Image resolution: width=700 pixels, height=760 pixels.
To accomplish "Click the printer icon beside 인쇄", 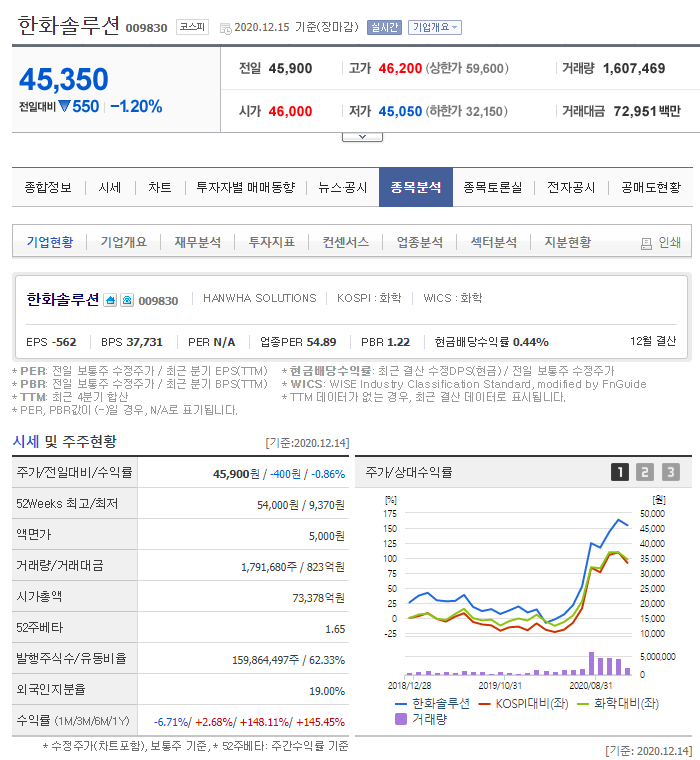I will pos(646,243).
